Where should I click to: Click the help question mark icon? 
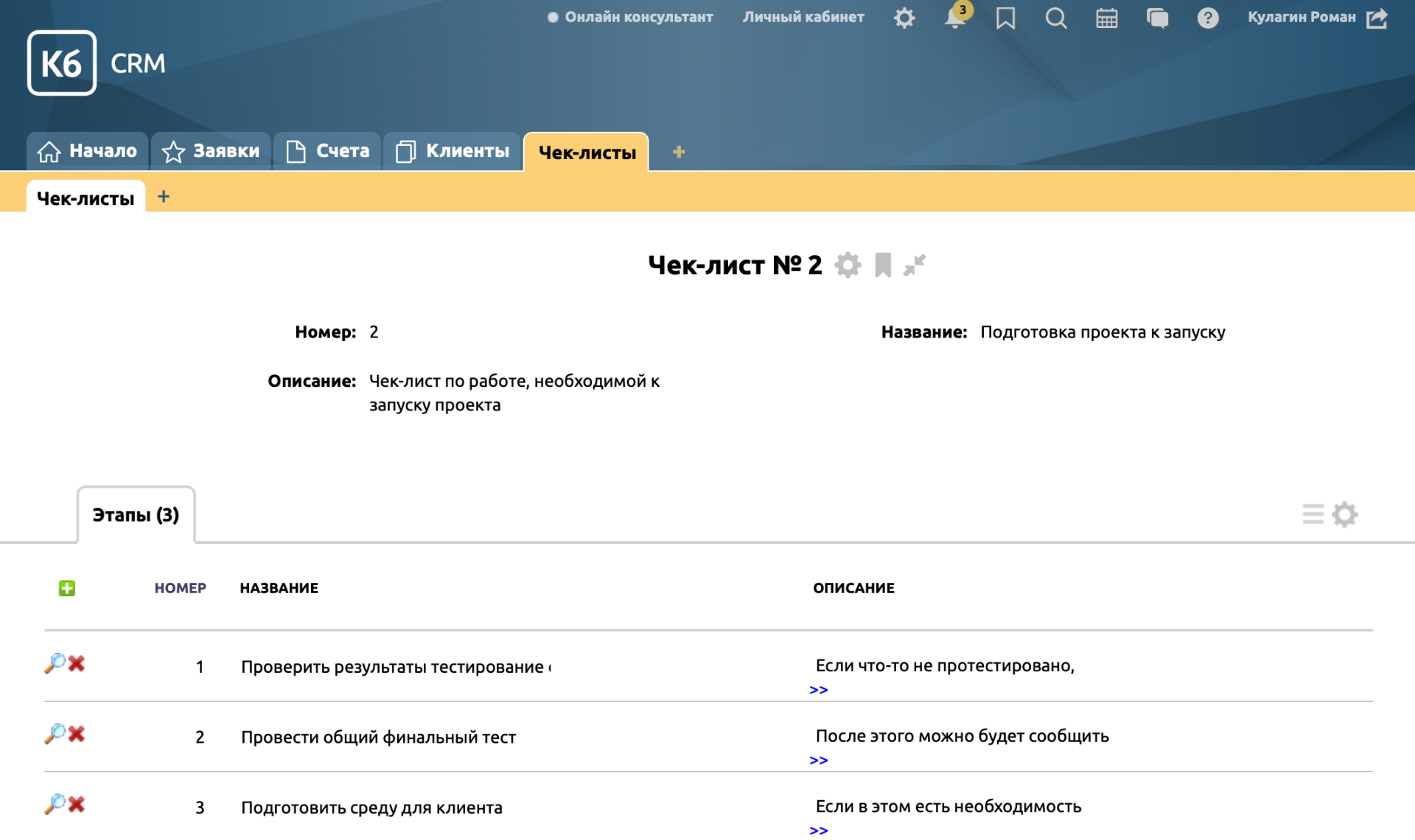click(x=1207, y=18)
